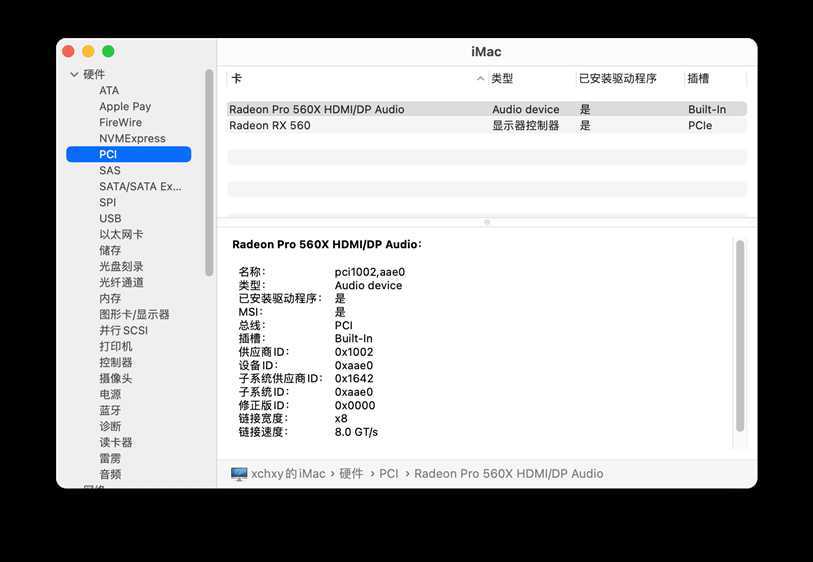The width and height of the screenshot is (813, 562).
Task: Select 以太网卡 in the sidebar
Action: [x=121, y=234]
